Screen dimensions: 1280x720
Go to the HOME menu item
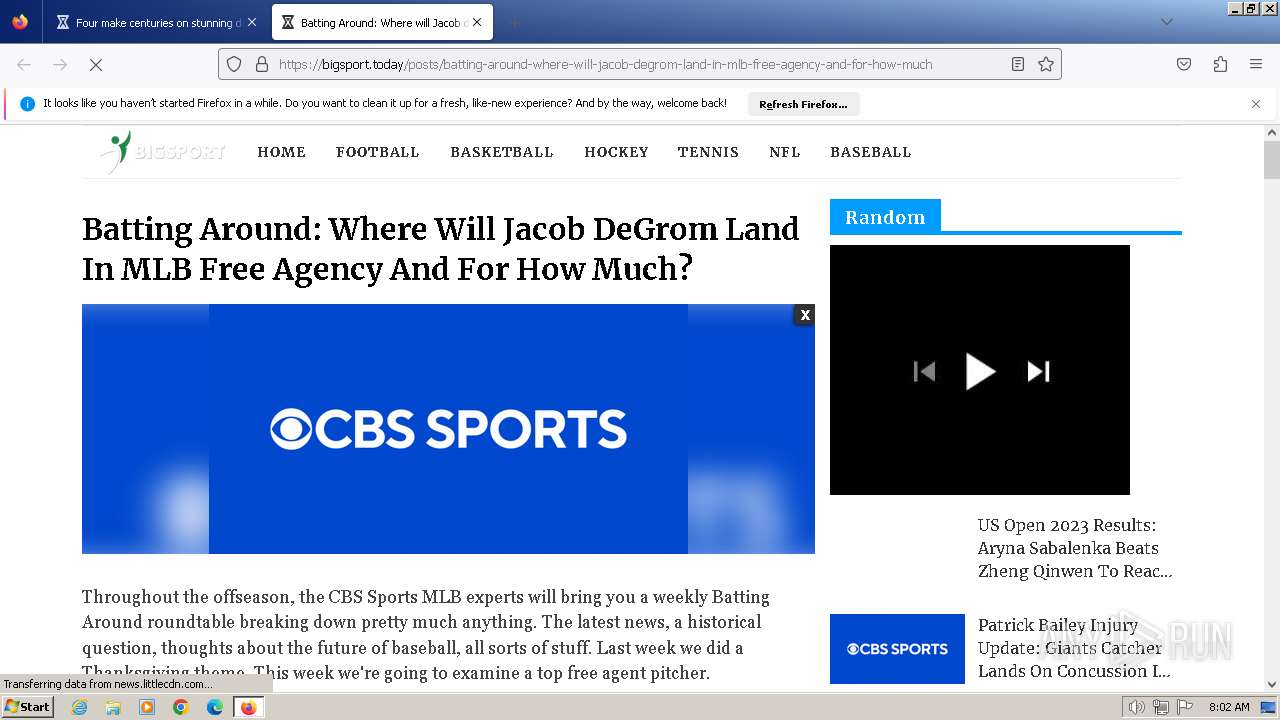(281, 152)
